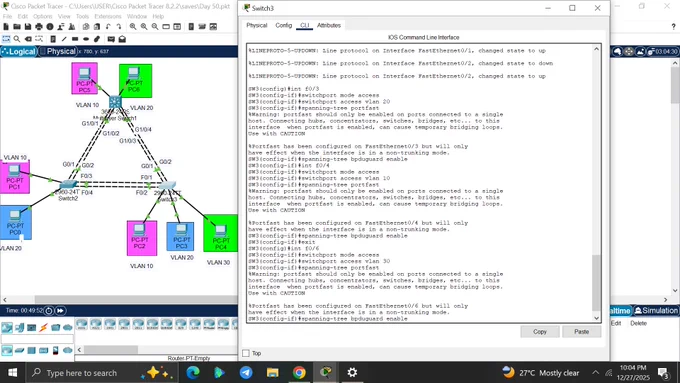Click the workspace horizontal scrollbar thumb
This screenshot has height=383, width=680.
point(137,300)
